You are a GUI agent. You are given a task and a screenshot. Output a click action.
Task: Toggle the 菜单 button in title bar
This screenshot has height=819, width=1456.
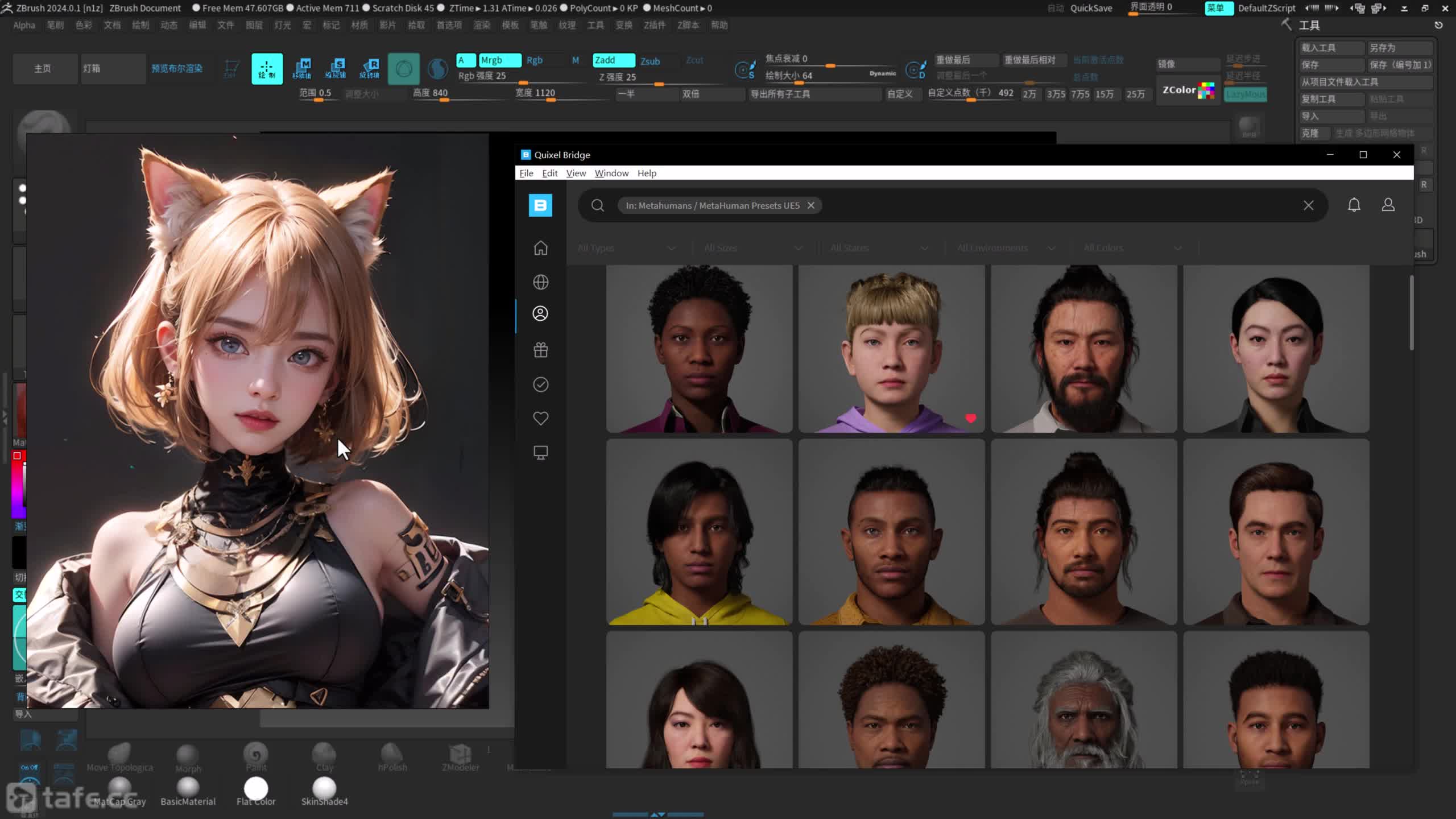(1218, 8)
